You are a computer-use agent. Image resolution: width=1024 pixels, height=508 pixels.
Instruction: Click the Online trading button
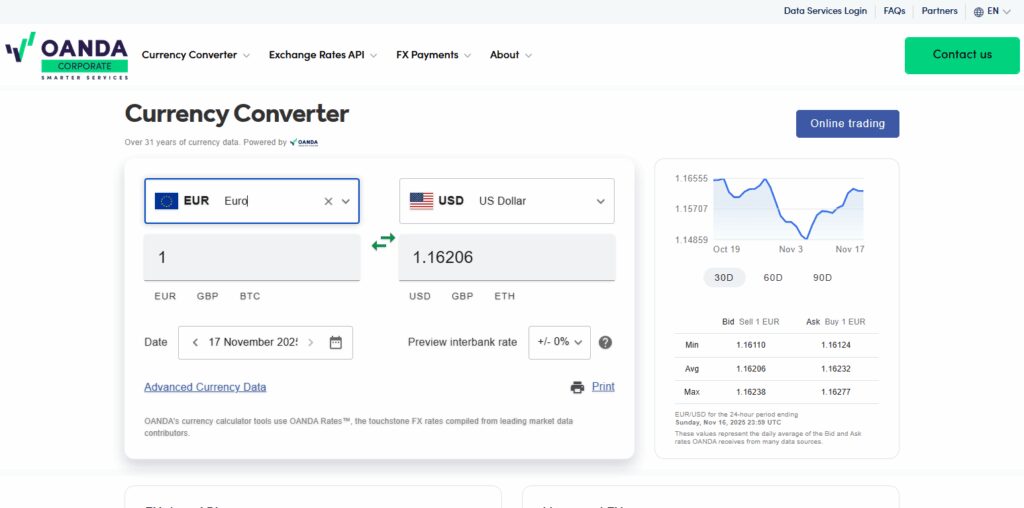click(848, 124)
